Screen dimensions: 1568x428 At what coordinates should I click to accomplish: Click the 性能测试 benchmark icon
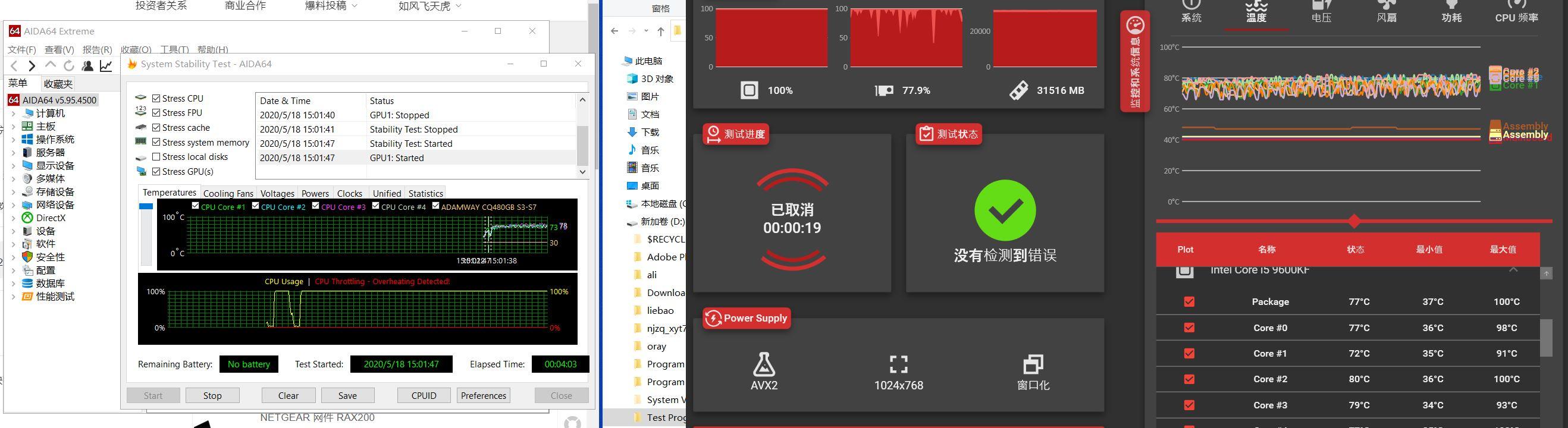tap(27, 297)
